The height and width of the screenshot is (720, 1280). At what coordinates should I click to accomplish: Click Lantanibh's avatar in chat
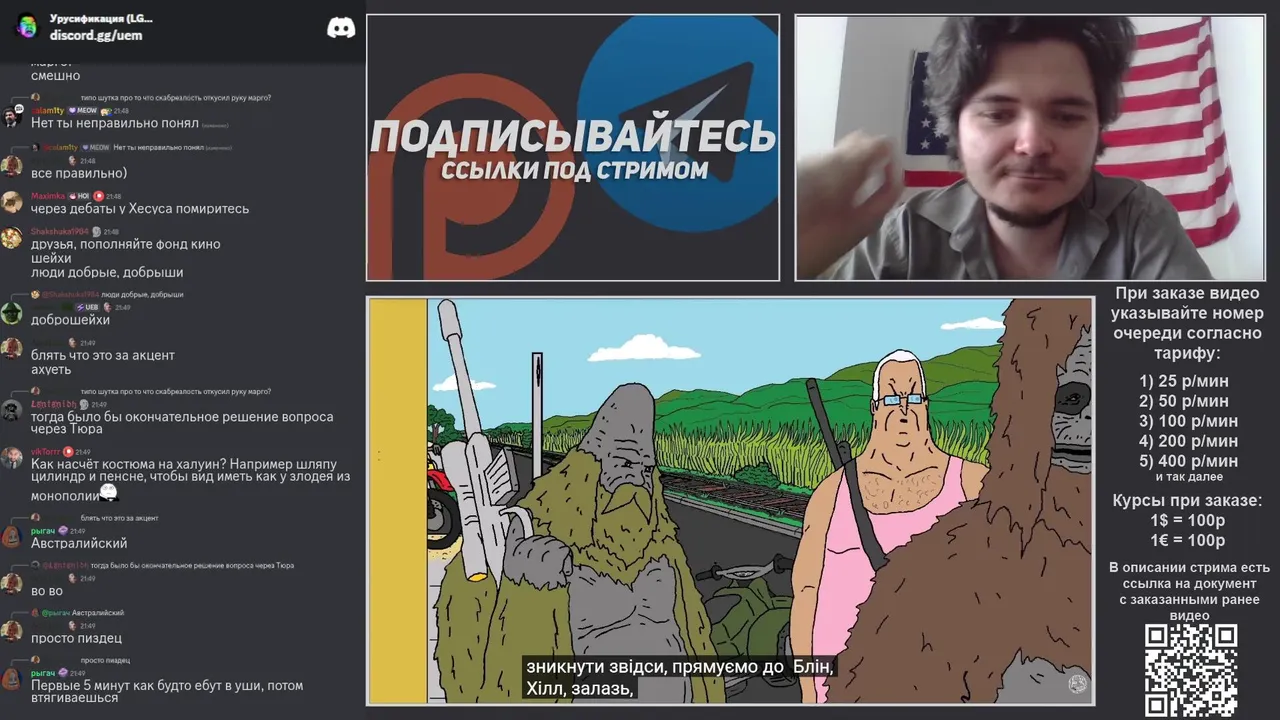pyautogui.click(x=11, y=410)
